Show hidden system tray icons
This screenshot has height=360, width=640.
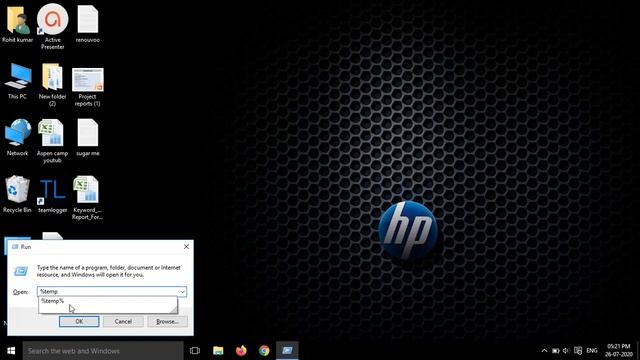[x=544, y=351]
